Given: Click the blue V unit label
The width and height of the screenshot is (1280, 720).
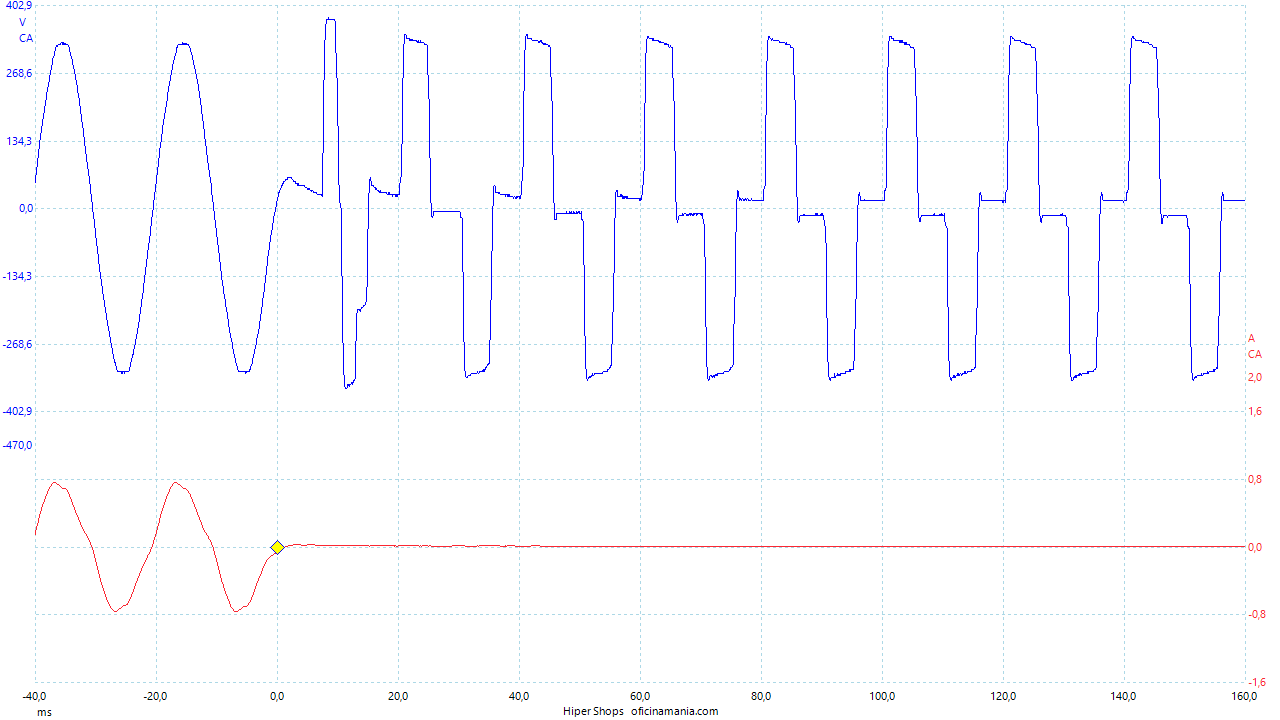Looking at the screenshot, I should point(23,22).
